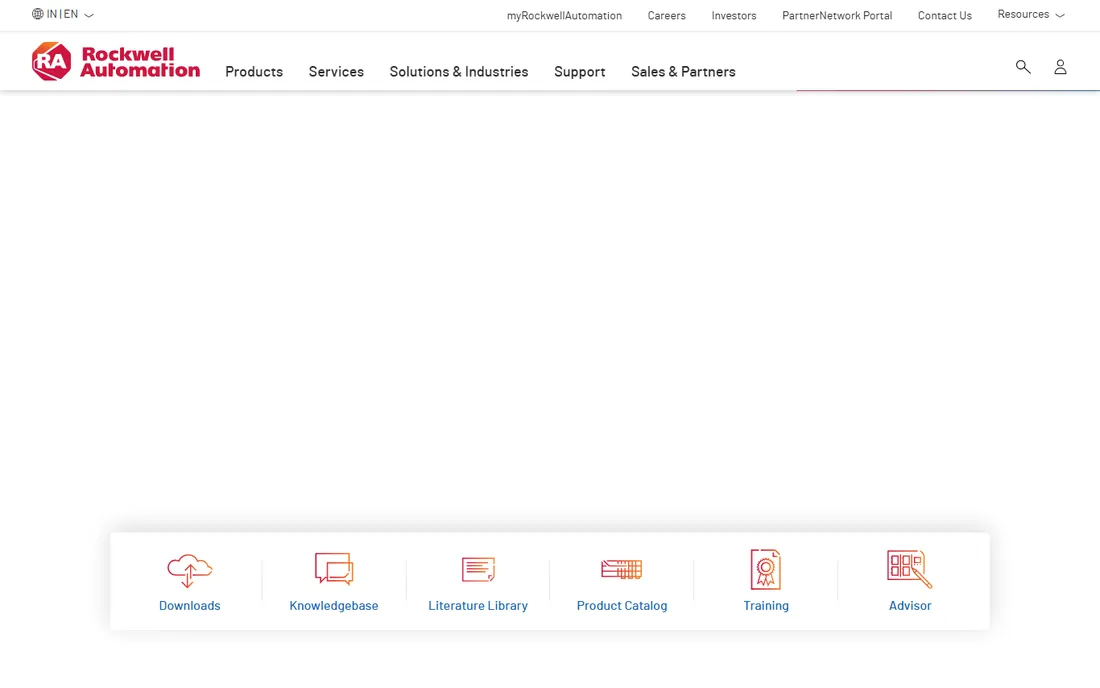Open the Sales & Partners menu

(683, 72)
